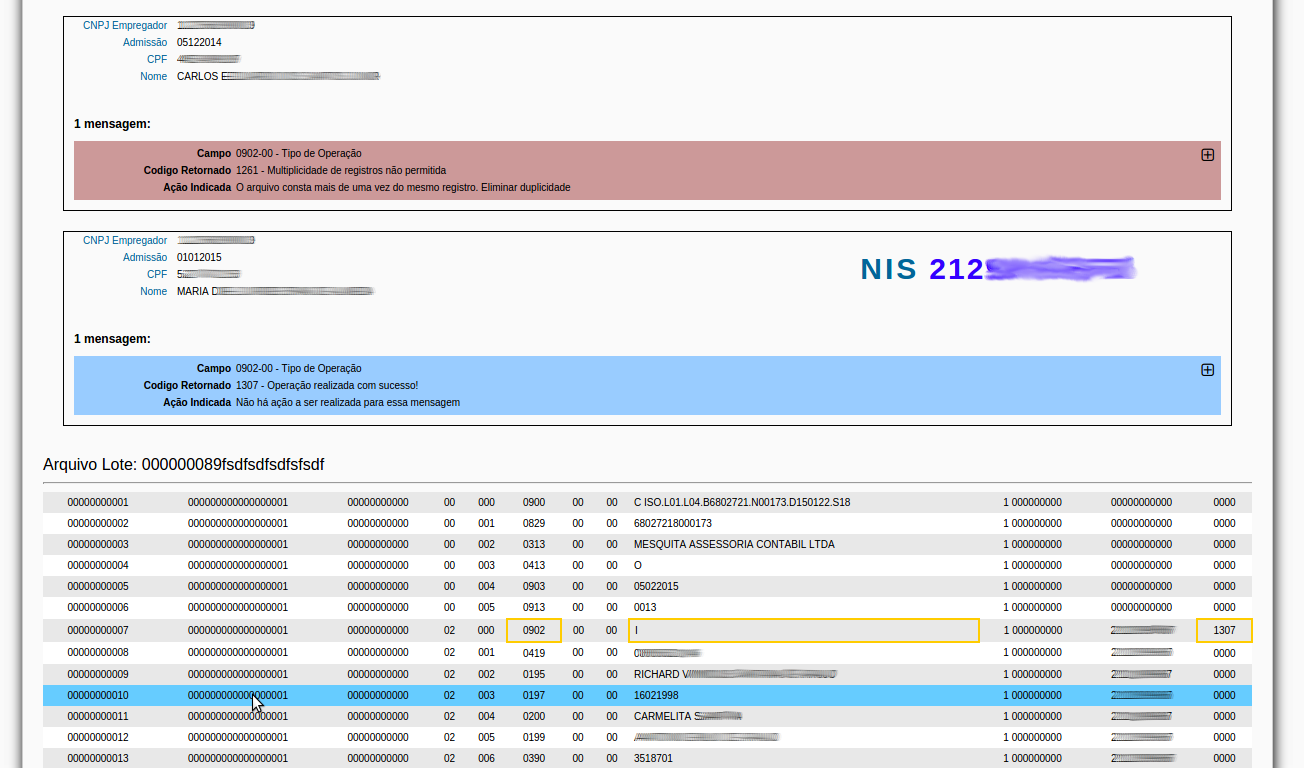Click the row with value 3518701

pos(653,758)
